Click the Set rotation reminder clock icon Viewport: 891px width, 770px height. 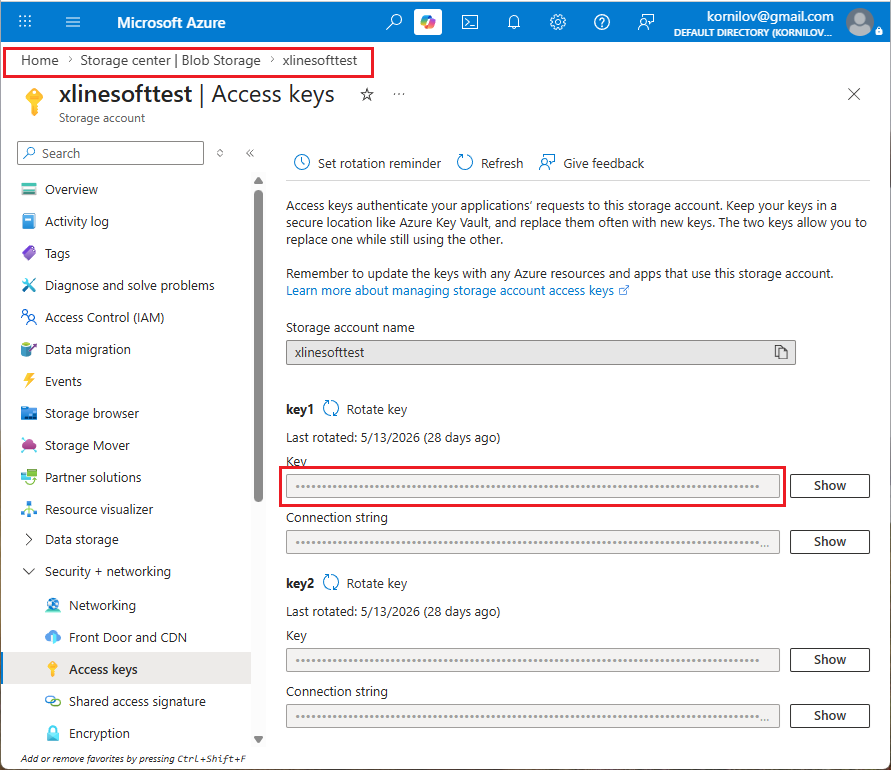pyautogui.click(x=302, y=163)
